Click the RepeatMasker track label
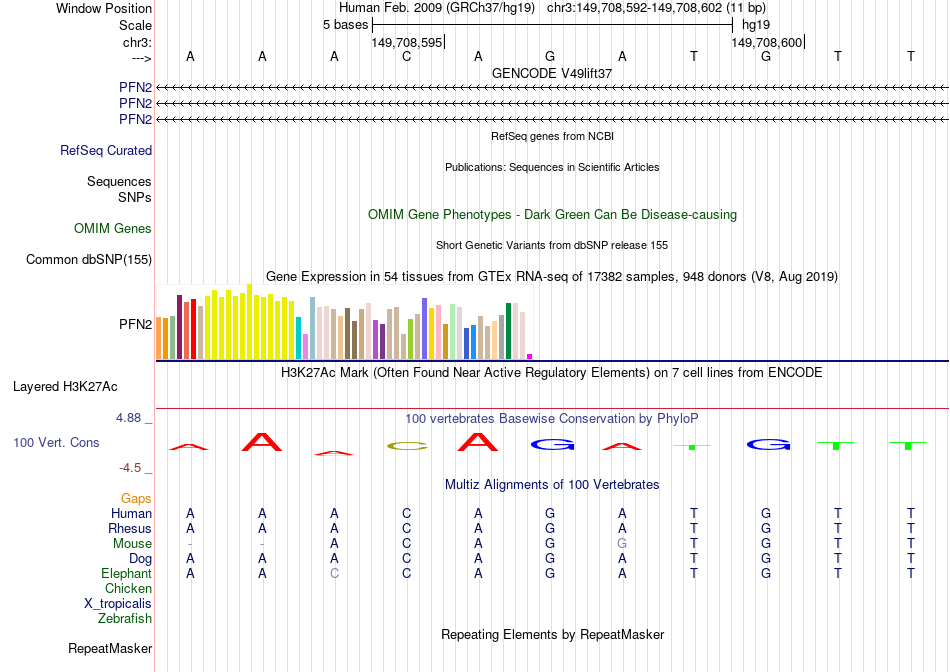Viewport: 950px width, 672px height. point(110,648)
